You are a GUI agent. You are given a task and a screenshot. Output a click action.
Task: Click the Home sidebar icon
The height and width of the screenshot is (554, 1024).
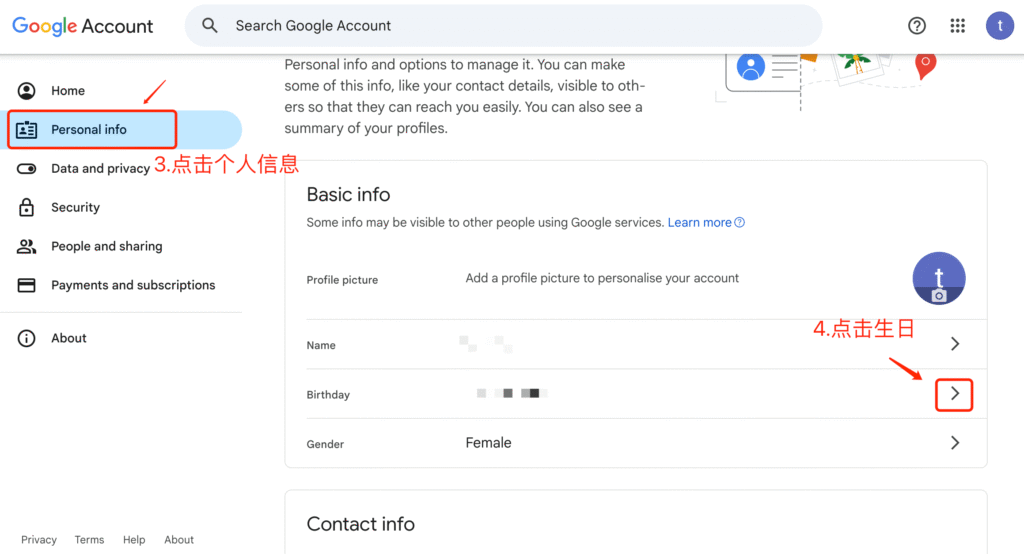[x=26, y=91]
